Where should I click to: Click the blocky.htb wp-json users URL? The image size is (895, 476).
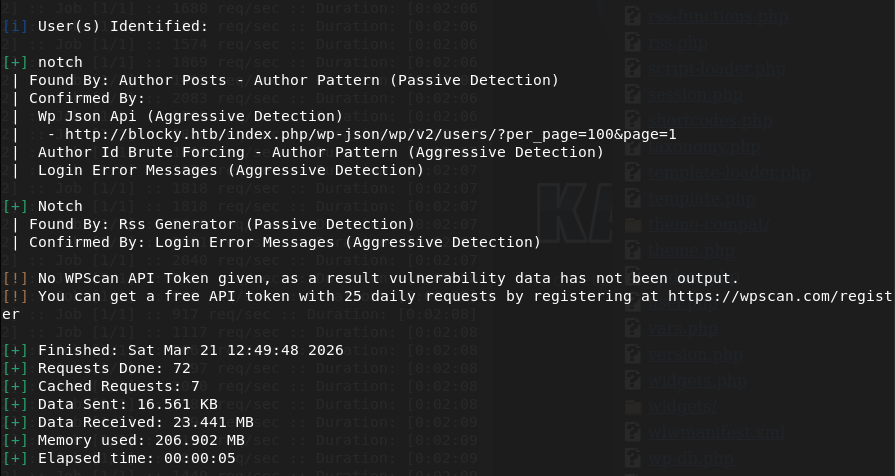pos(369,134)
